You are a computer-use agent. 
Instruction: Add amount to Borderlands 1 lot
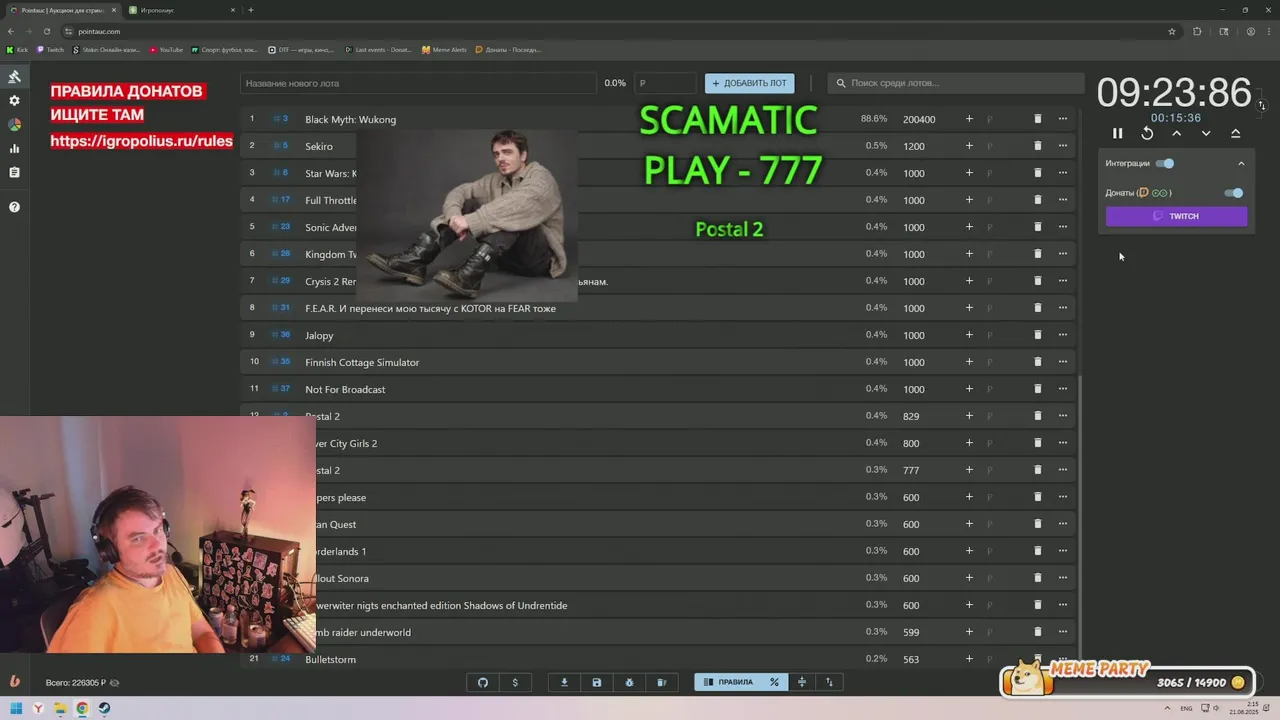click(x=969, y=551)
